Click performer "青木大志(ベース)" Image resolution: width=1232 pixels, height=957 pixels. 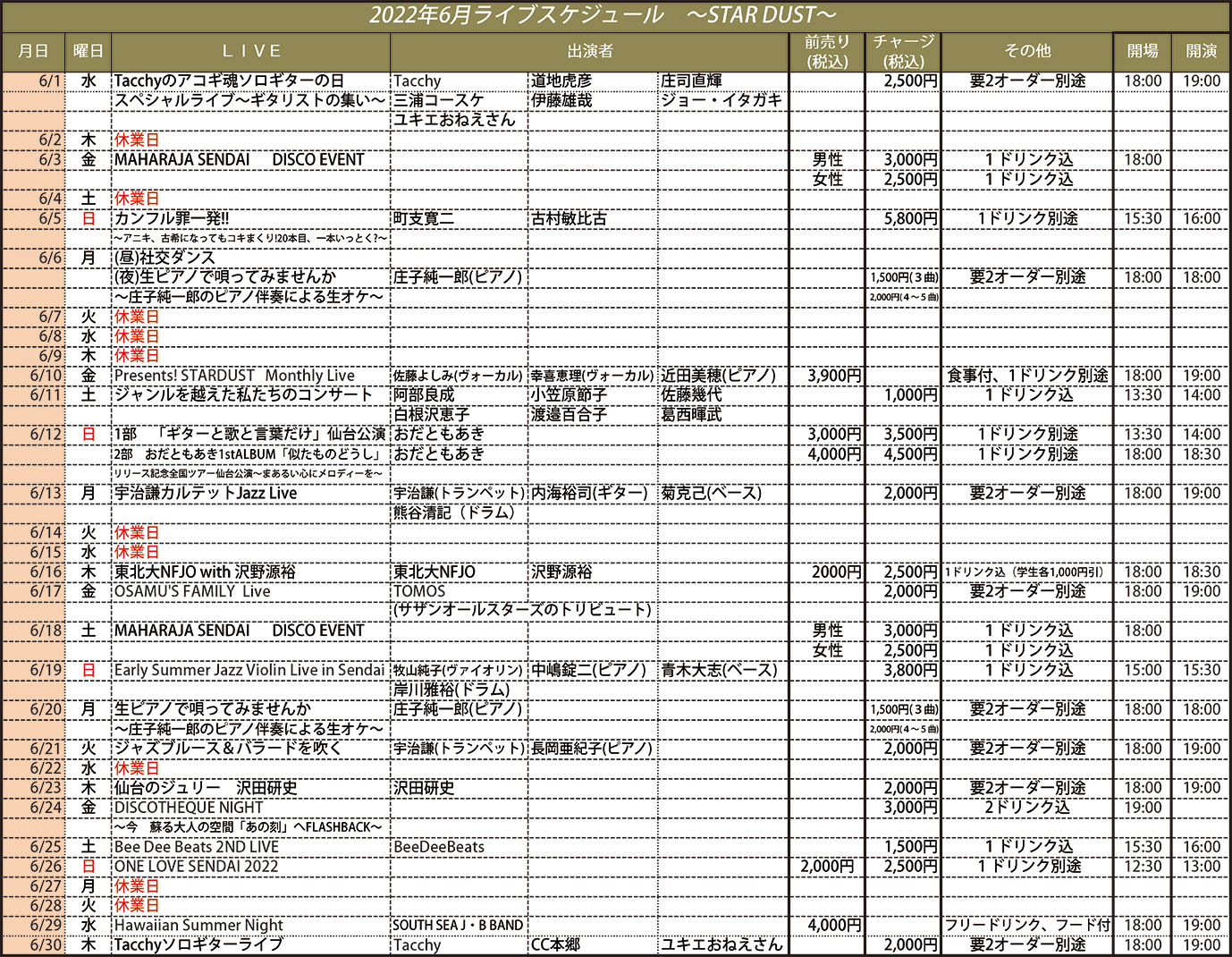coord(720,670)
